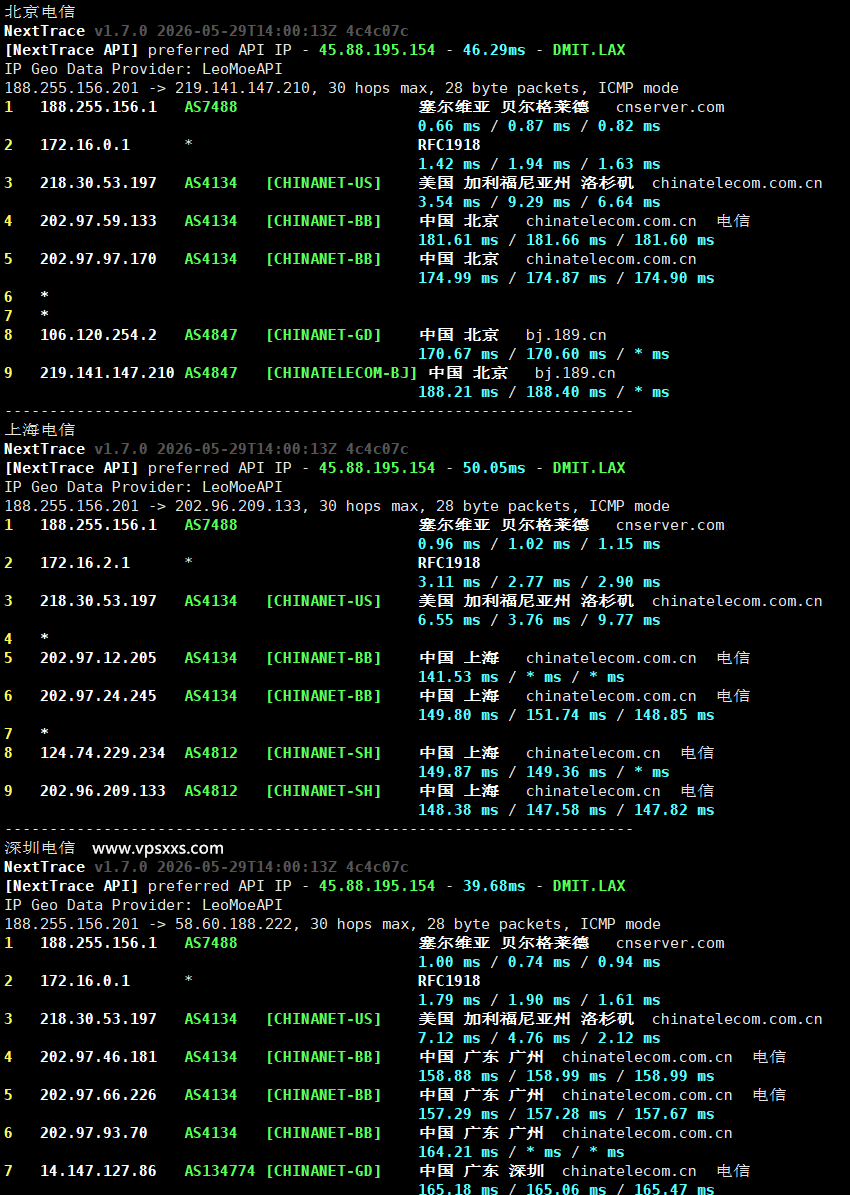Image resolution: width=850 pixels, height=1195 pixels.
Task: Select the 1.42 ms latency value
Action: point(449,164)
